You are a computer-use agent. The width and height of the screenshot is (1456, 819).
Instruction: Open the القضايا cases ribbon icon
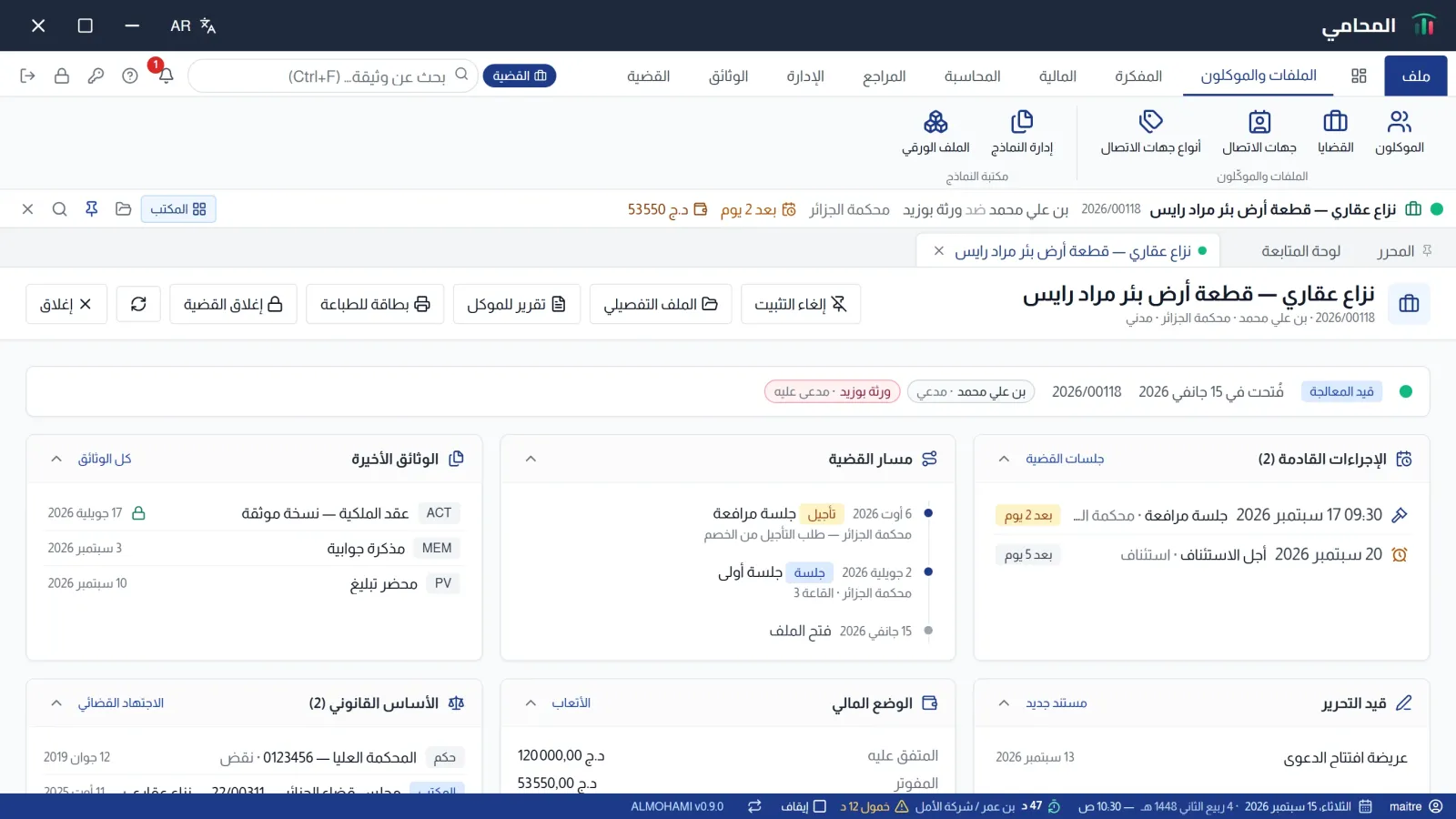(x=1335, y=132)
